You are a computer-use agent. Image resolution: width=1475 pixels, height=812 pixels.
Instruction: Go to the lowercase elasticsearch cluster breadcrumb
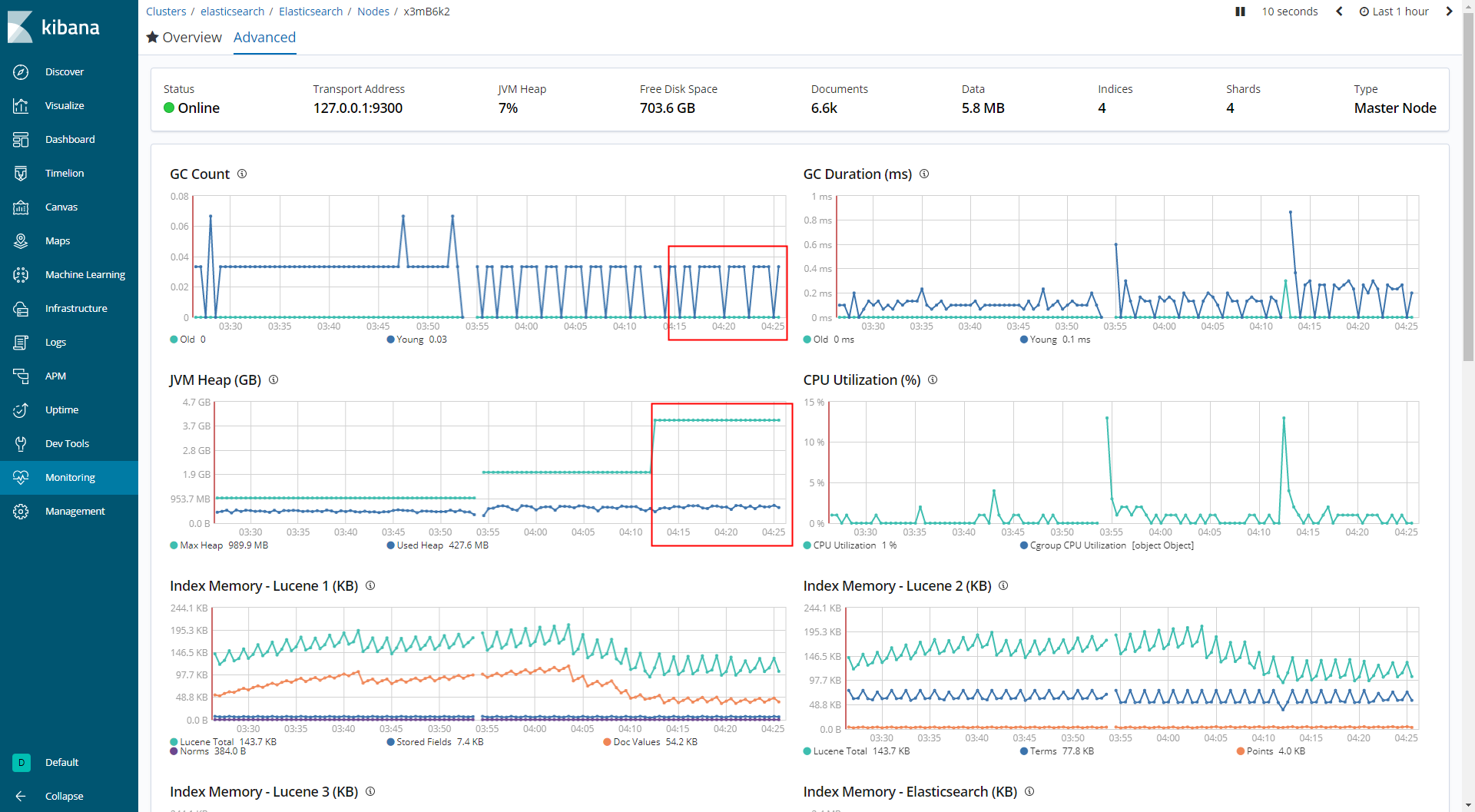[233, 12]
